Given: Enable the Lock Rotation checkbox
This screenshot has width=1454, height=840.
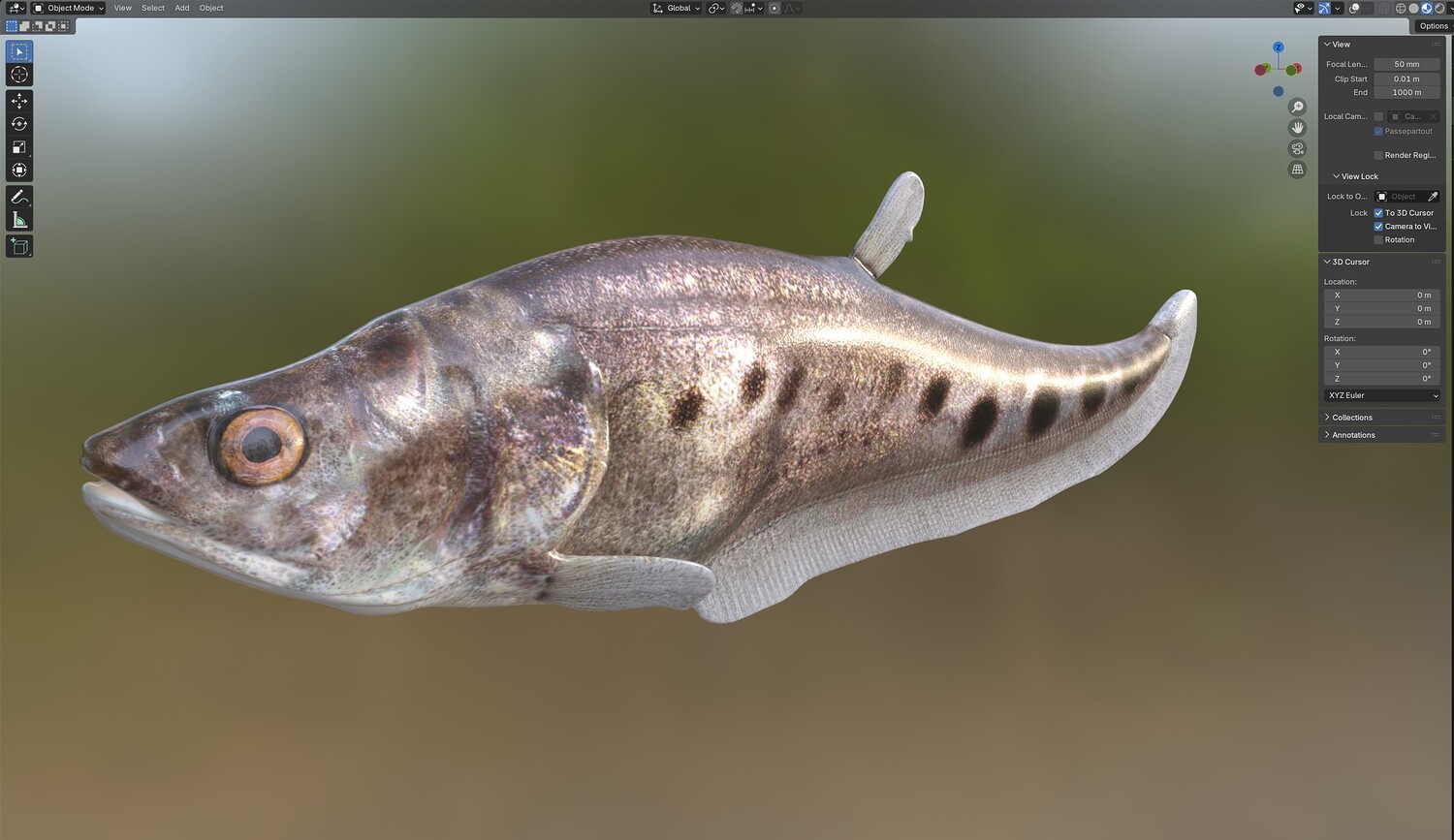Looking at the screenshot, I should 1378,240.
